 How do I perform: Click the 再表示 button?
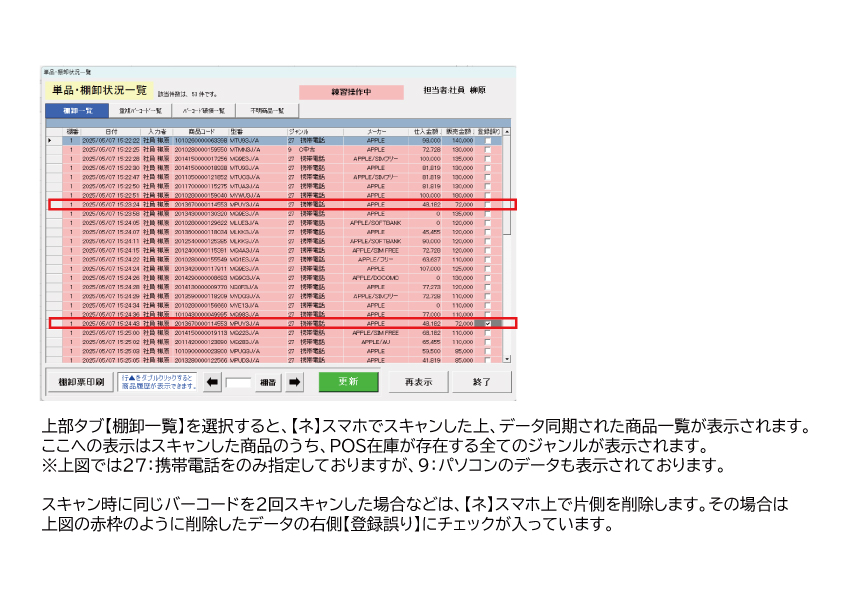pyautogui.click(x=418, y=381)
